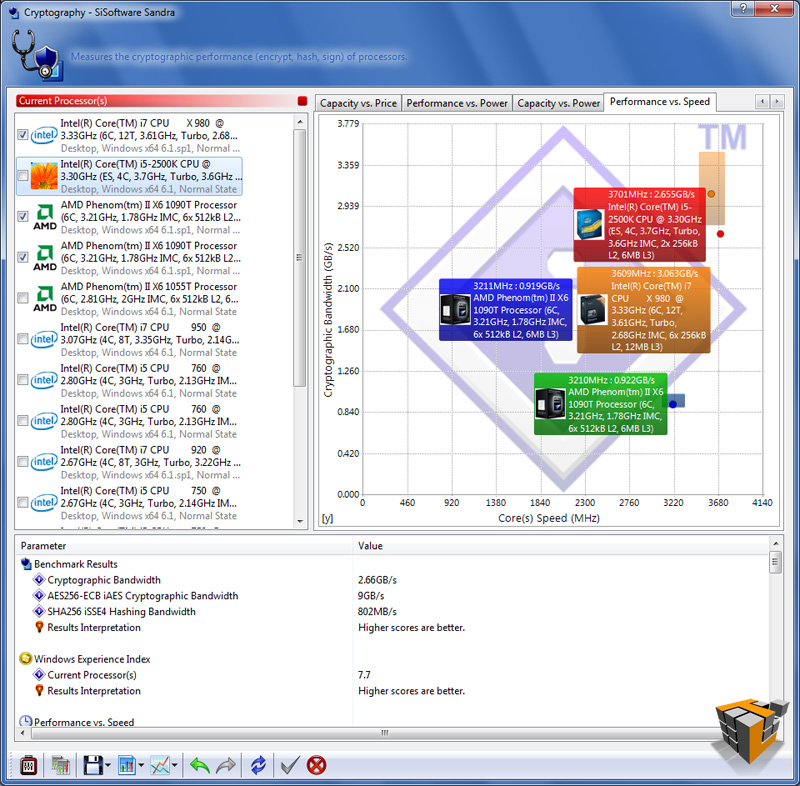Click the results panel scrollbar up arrow

[x=776, y=544]
